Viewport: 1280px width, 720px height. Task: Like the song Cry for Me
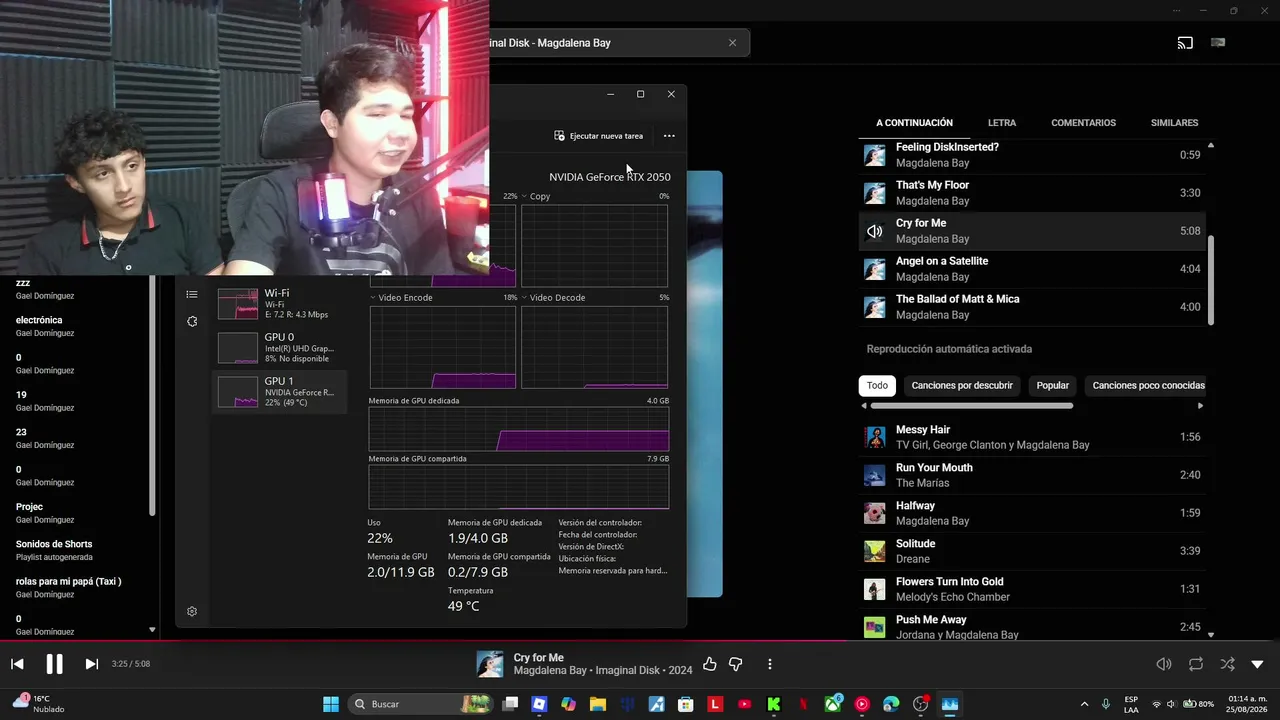tap(710, 664)
